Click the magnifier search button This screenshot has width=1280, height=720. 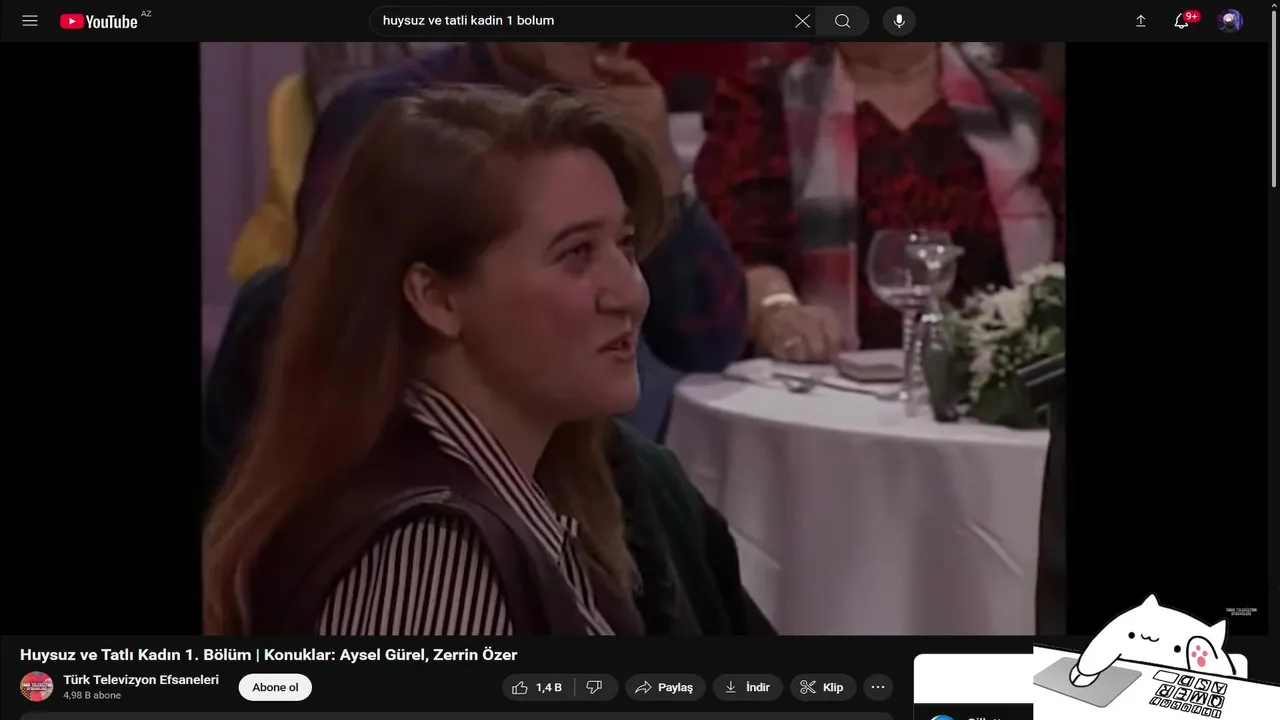tap(842, 21)
